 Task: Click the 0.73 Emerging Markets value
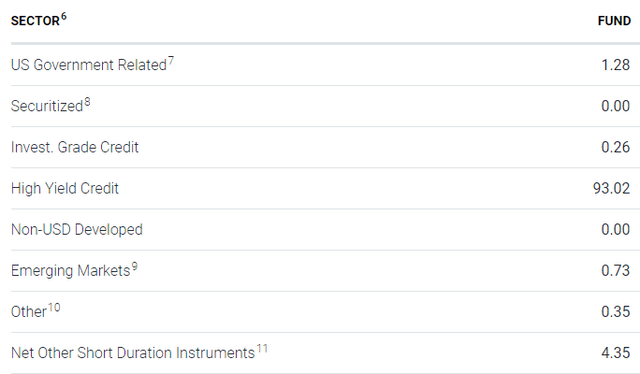(x=616, y=271)
